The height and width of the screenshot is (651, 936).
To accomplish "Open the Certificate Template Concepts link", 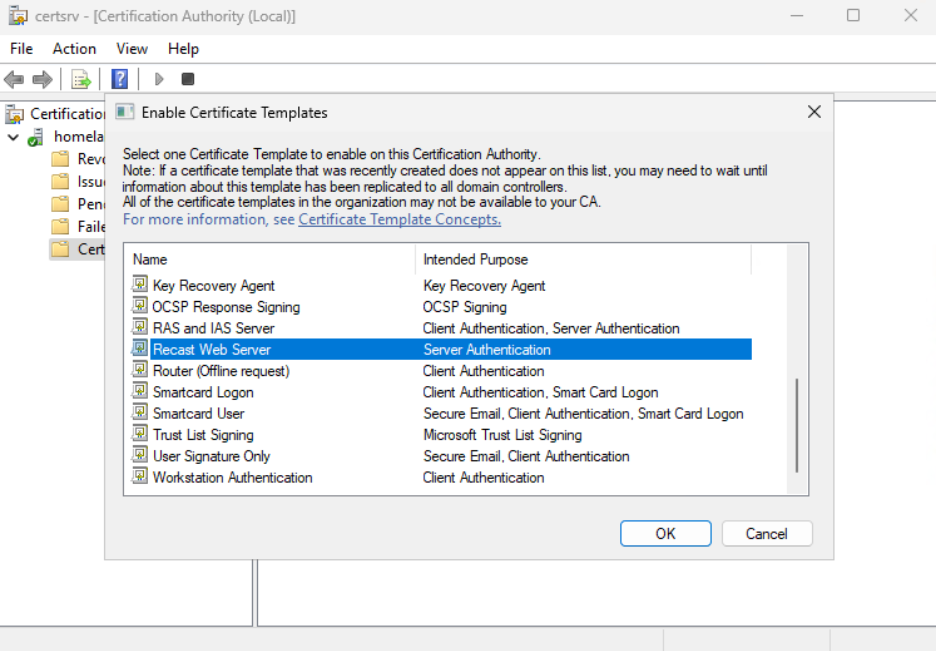I will pyautogui.click(x=399, y=219).
